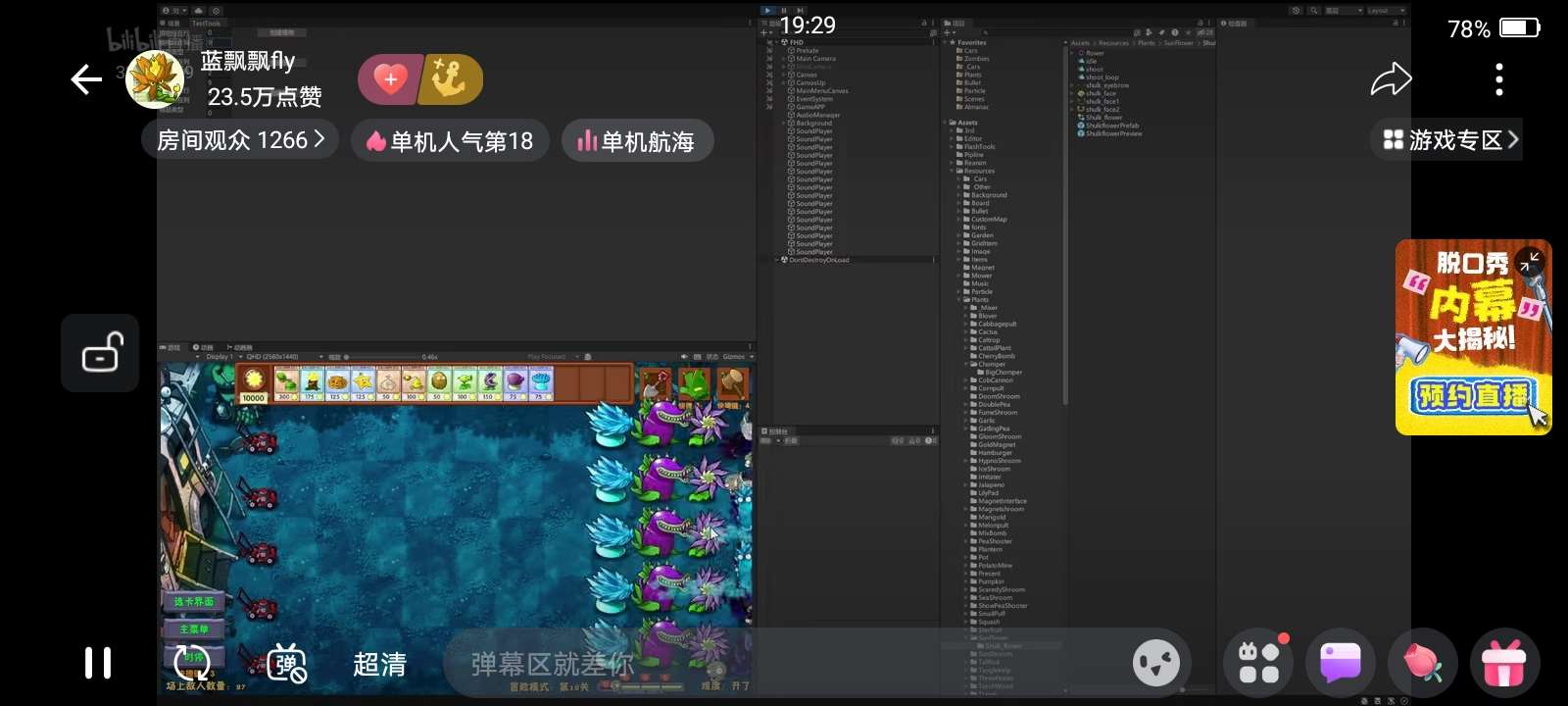Open the Layout dropdown in Unity's toolbar
Viewport: 1568px width, 706px height.
[x=1385, y=10]
